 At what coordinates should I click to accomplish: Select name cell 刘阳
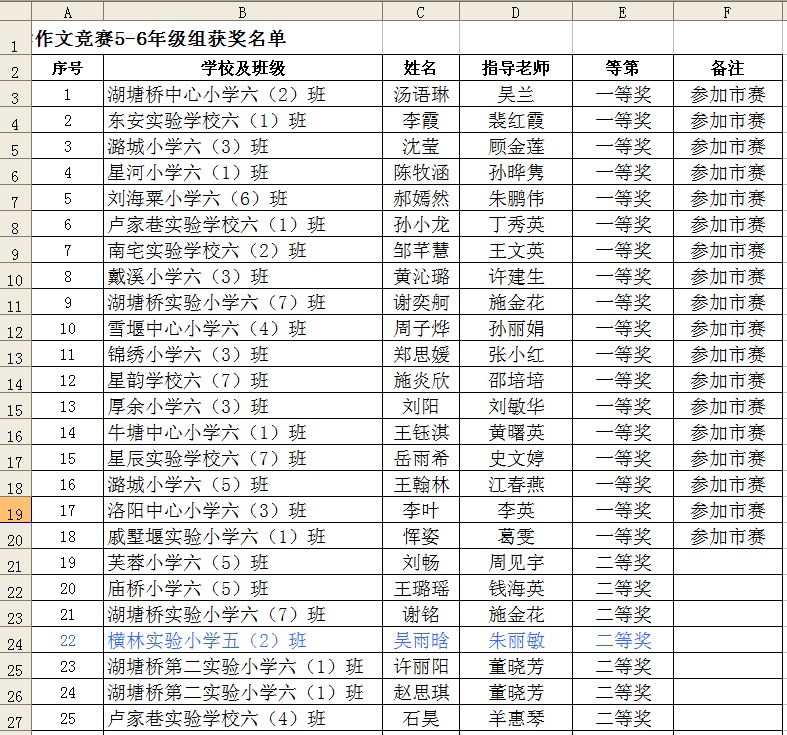click(421, 406)
